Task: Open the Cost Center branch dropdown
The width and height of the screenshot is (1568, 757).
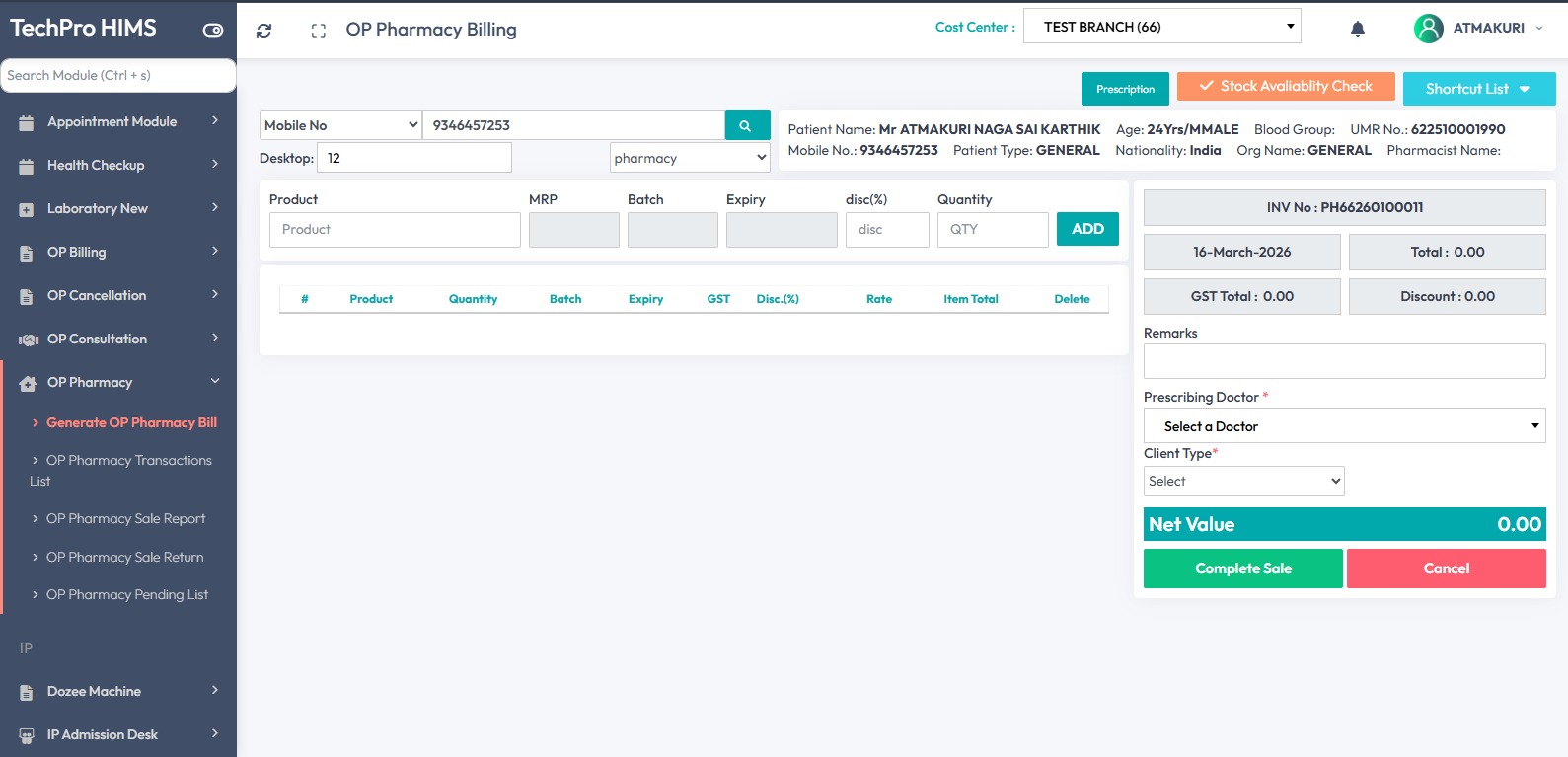Action: coord(1161,27)
